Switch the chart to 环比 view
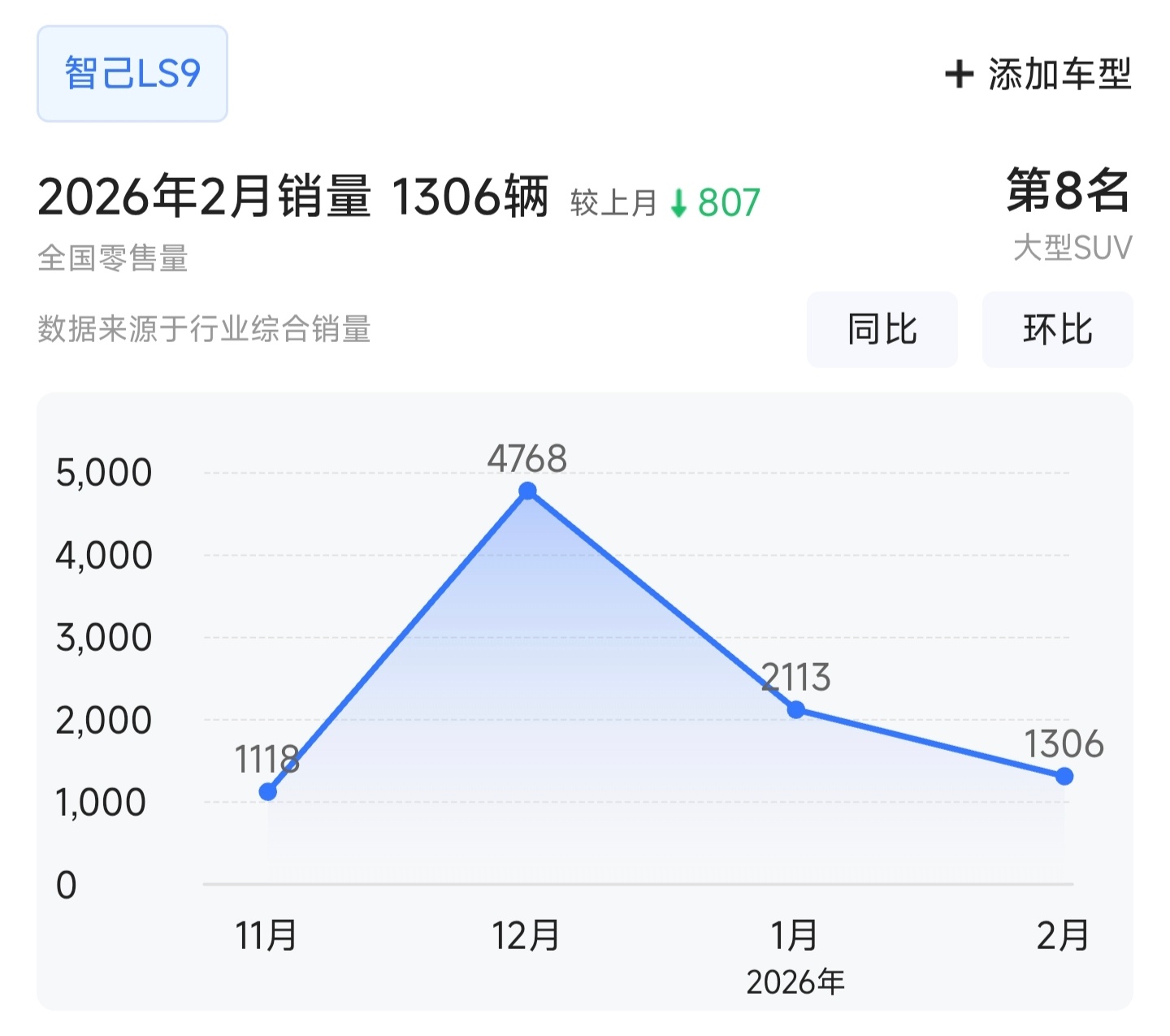The width and height of the screenshot is (1170, 1036). pyautogui.click(x=1058, y=329)
